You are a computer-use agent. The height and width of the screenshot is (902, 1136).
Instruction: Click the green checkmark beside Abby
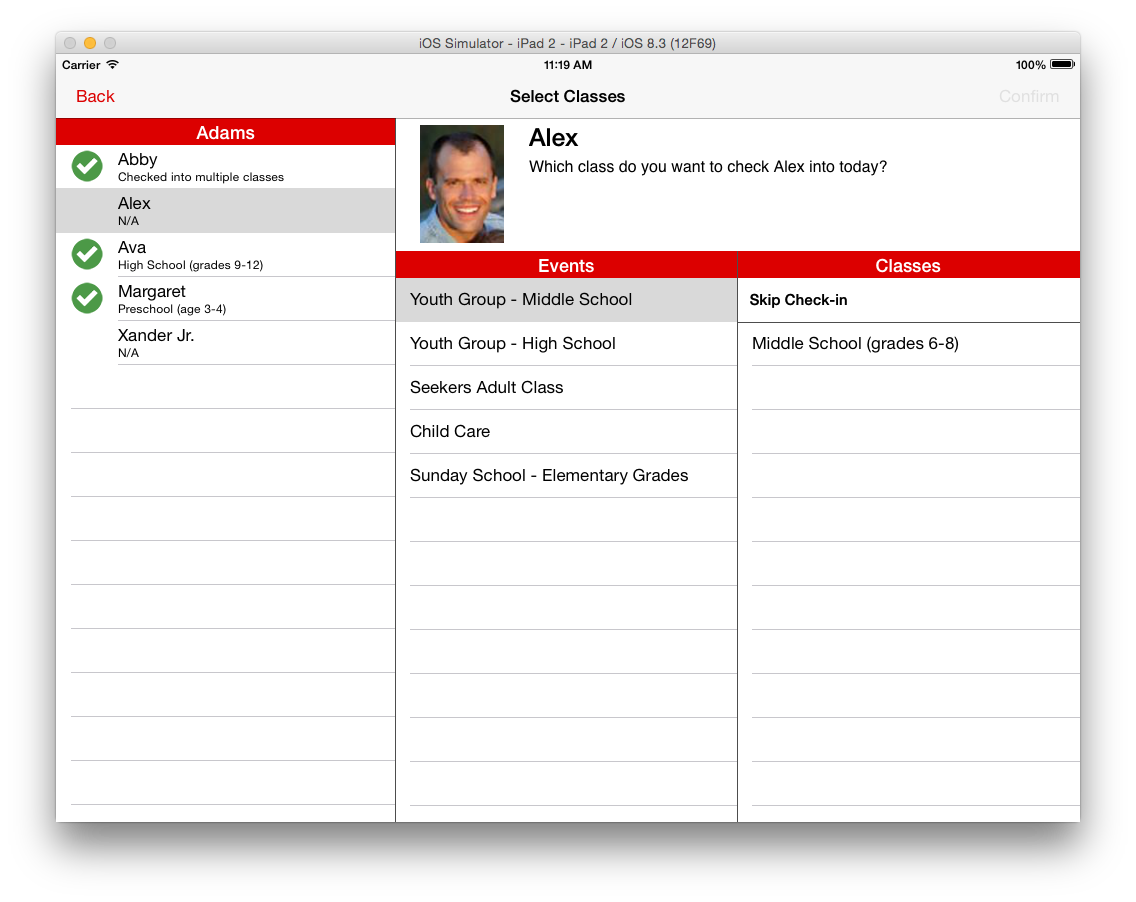coord(87,166)
